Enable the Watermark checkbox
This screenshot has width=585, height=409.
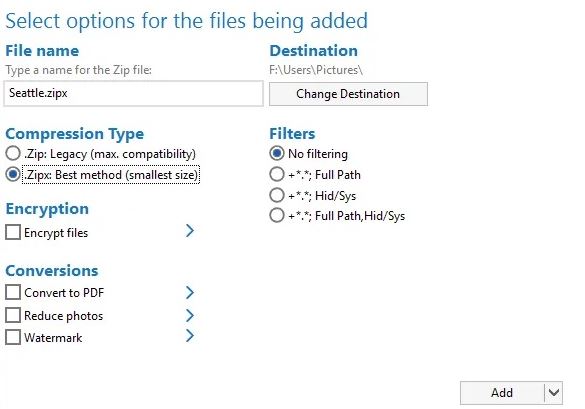[13, 337]
